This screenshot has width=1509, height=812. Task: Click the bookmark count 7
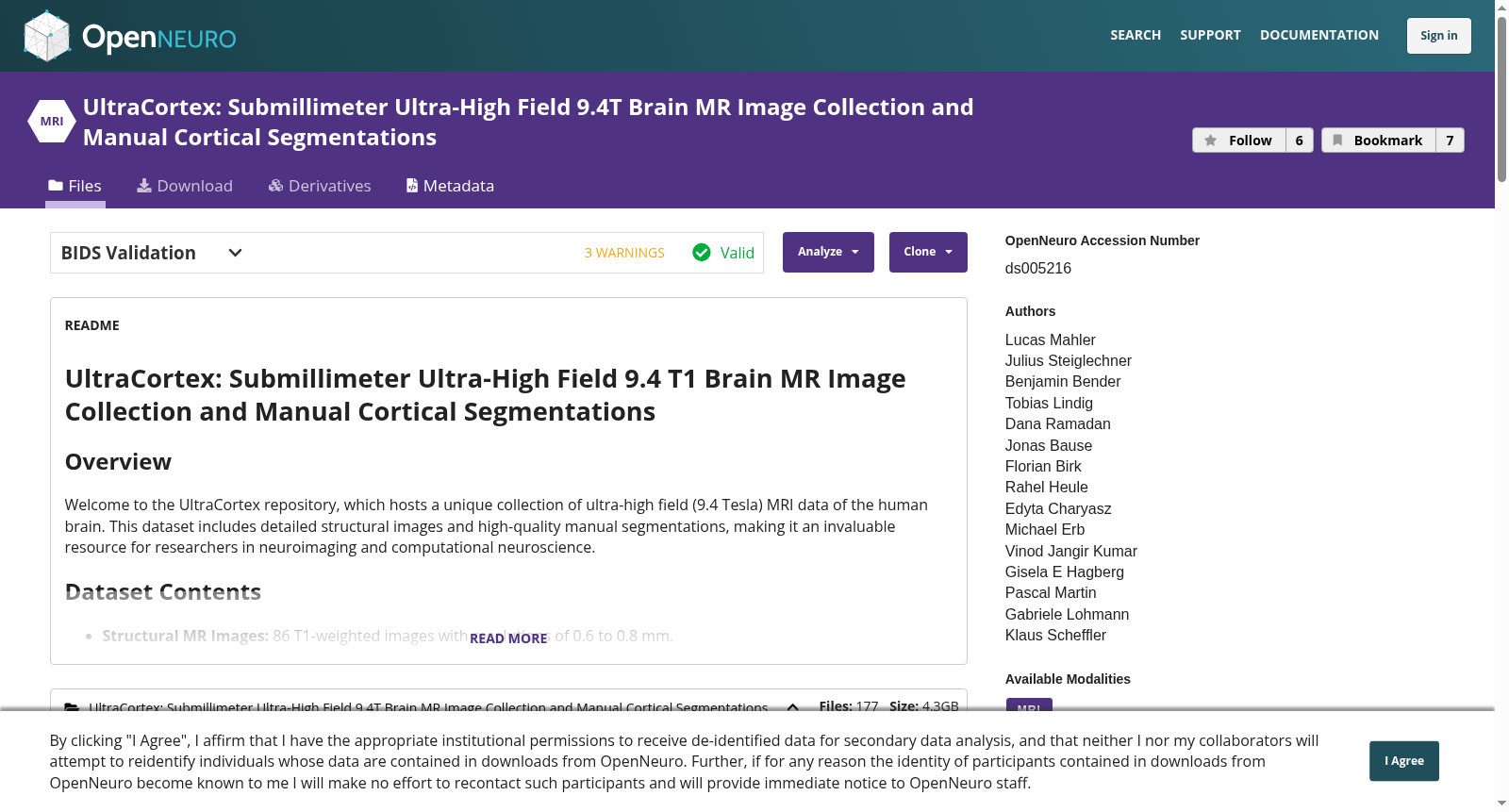pyautogui.click(x=1451, y=141)
